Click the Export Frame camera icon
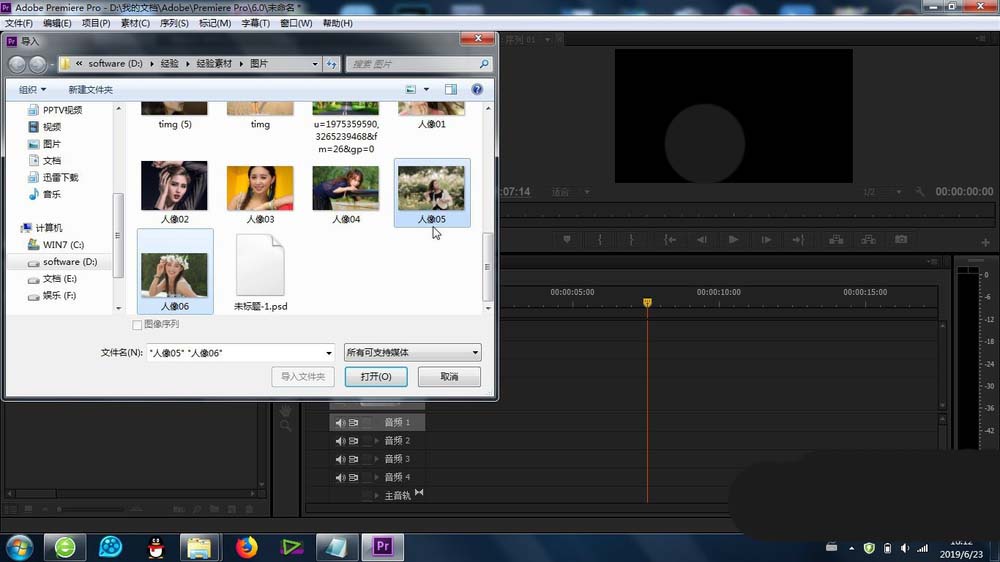The image size is (1000, 562). [x=901, y=240]
